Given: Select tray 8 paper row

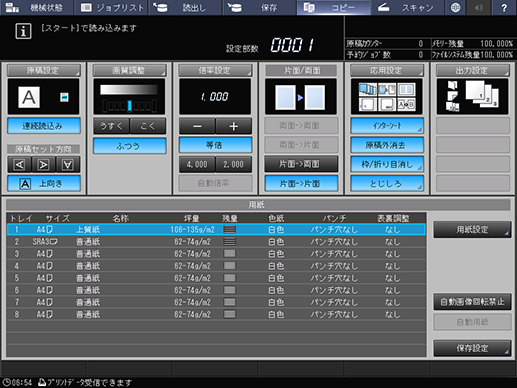Looking at the screenshot, I should coord(216,314).
